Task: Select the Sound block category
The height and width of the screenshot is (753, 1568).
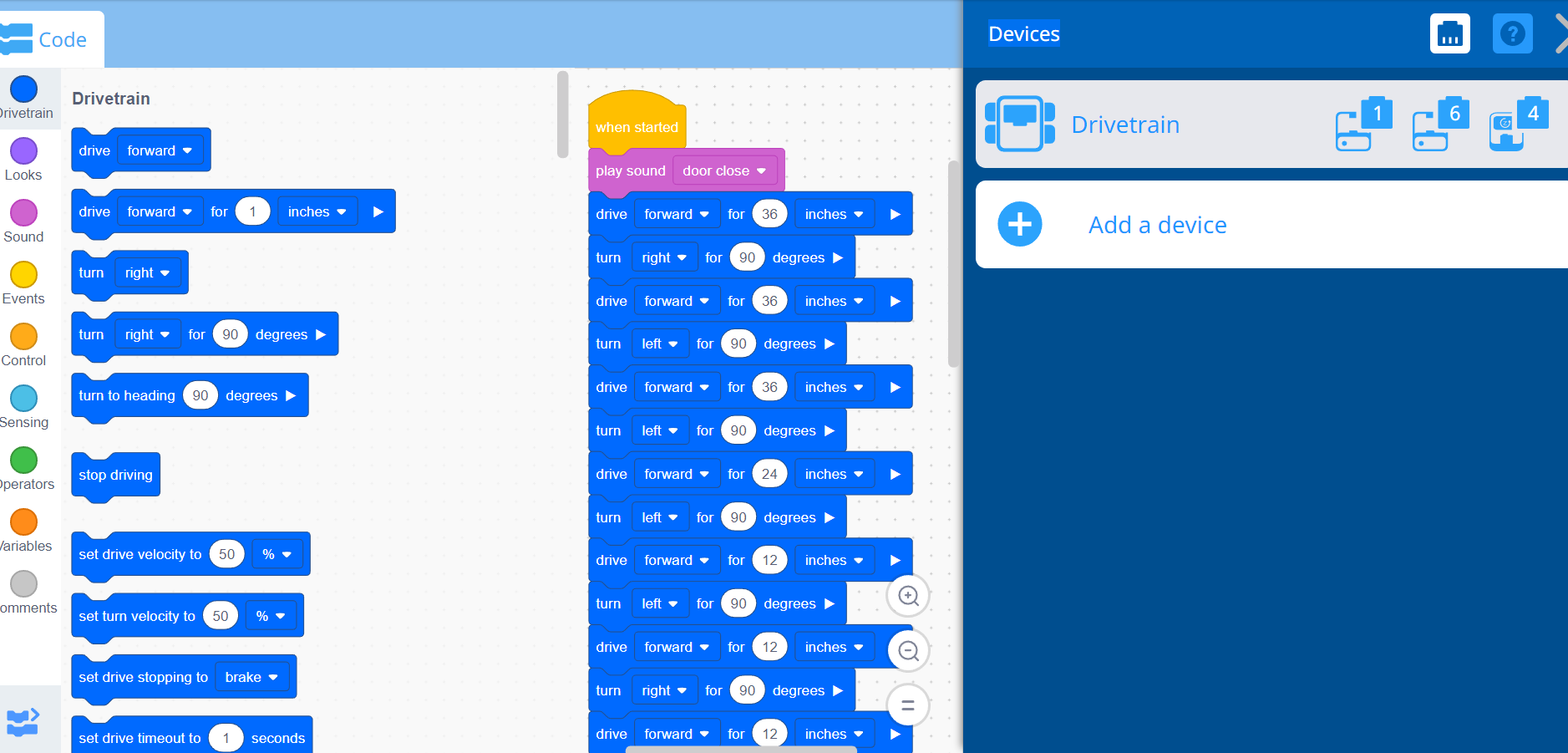Action: click(x=23, y=213)
